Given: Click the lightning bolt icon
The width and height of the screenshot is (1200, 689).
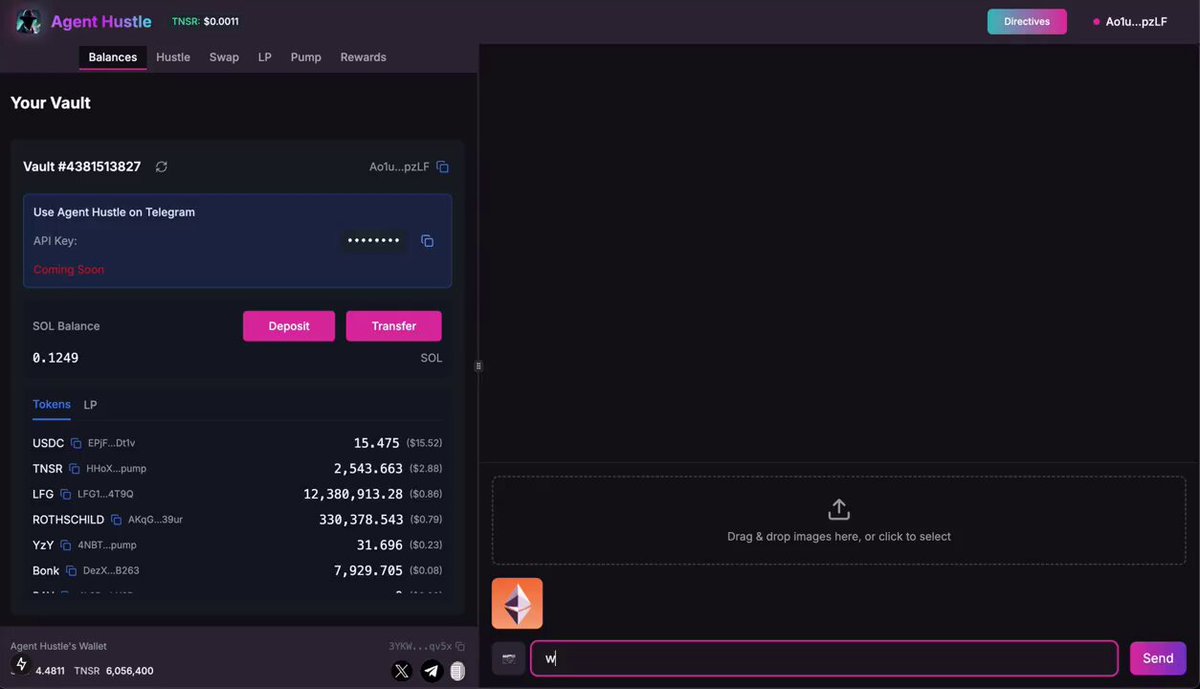Looking at the screenshot, I should (x=21, y=664).
